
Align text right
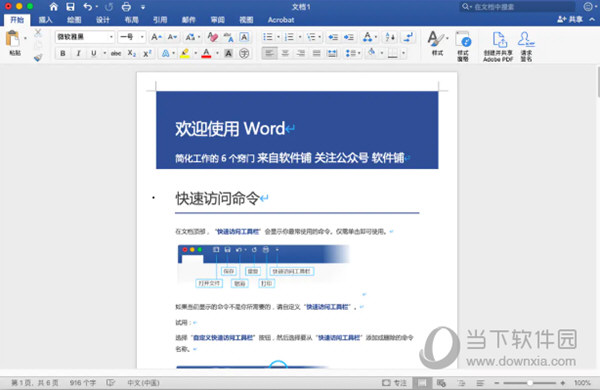(x=301, y=53)
